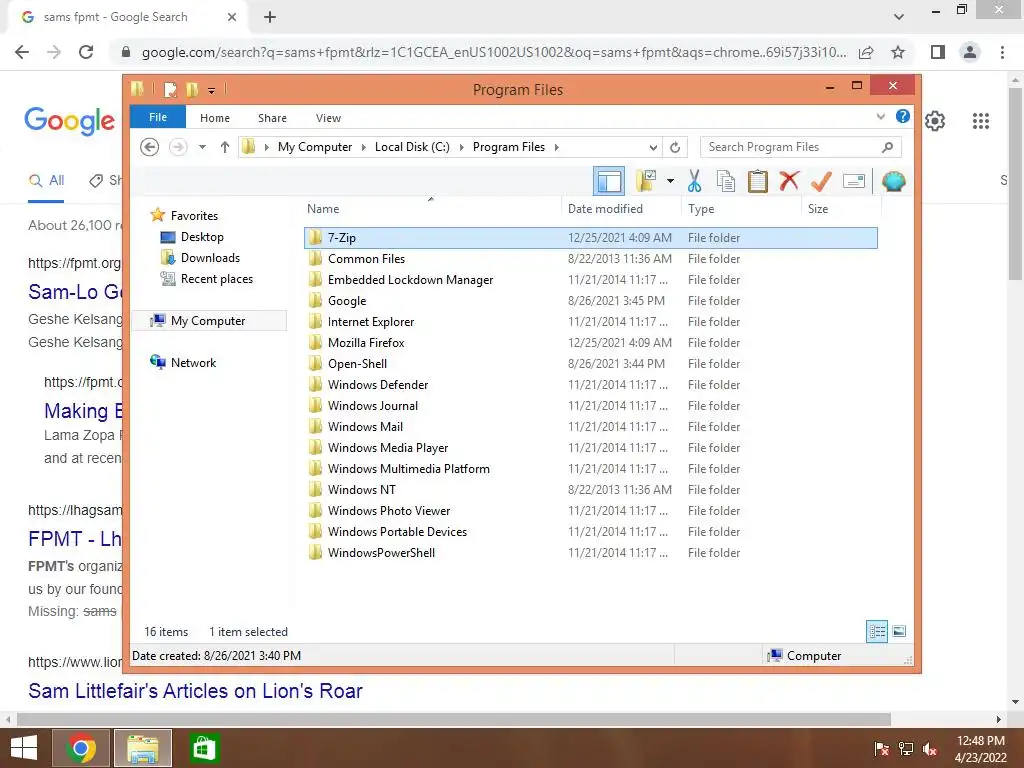Click the New Folder icon in toolbar
The width and height of the screenshot is (1024, 768).
[x=646, y=181]
